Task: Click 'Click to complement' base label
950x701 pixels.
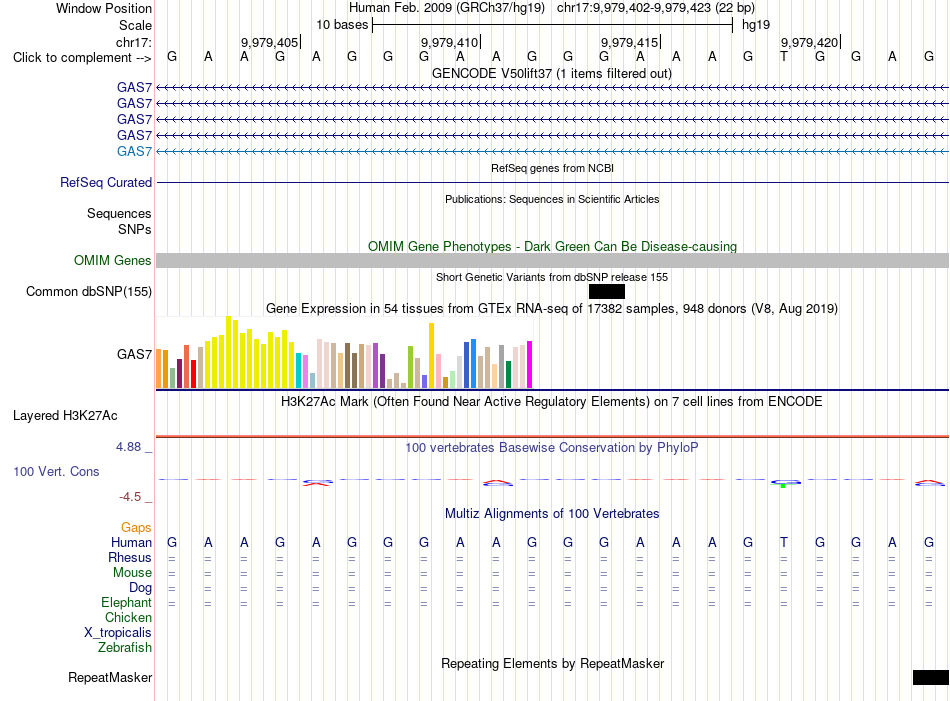Action: point(82,58)
